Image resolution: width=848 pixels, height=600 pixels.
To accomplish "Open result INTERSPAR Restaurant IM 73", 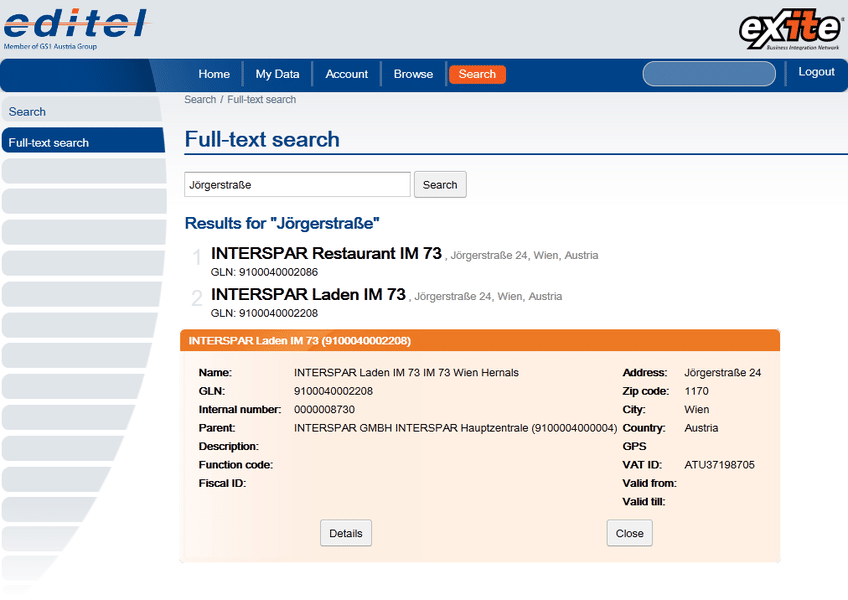I will (x=326, y=253).
